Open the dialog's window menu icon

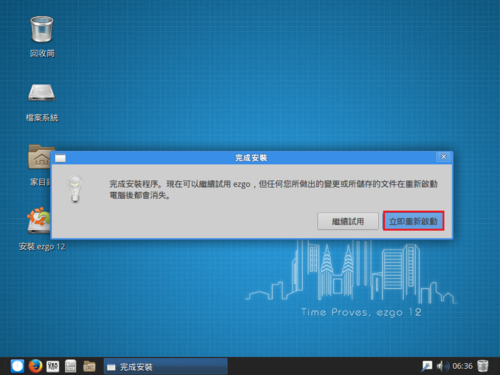(x=60, y=158)
